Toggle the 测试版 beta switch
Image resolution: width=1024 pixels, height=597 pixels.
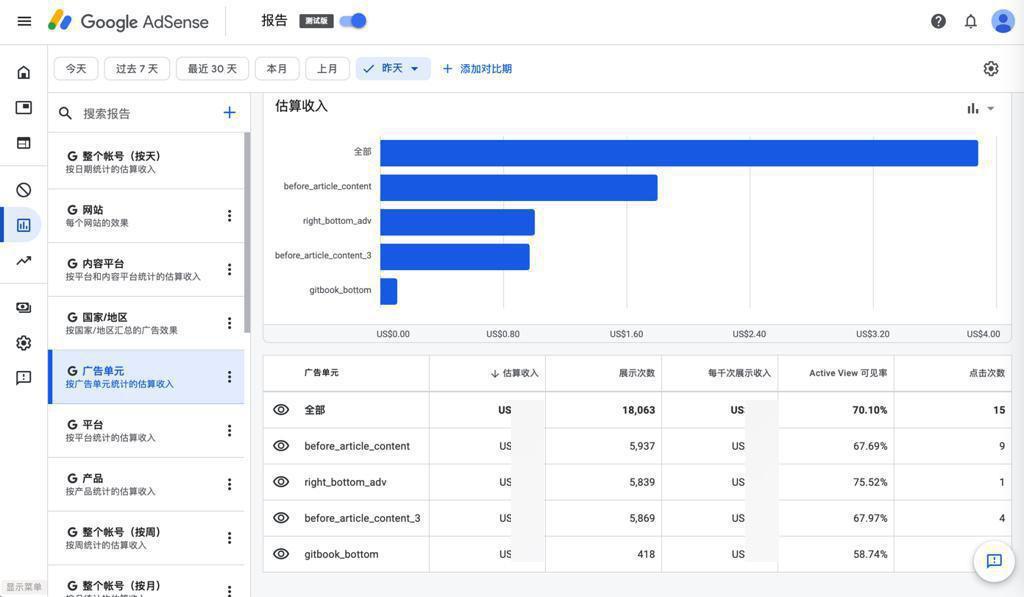353,21
